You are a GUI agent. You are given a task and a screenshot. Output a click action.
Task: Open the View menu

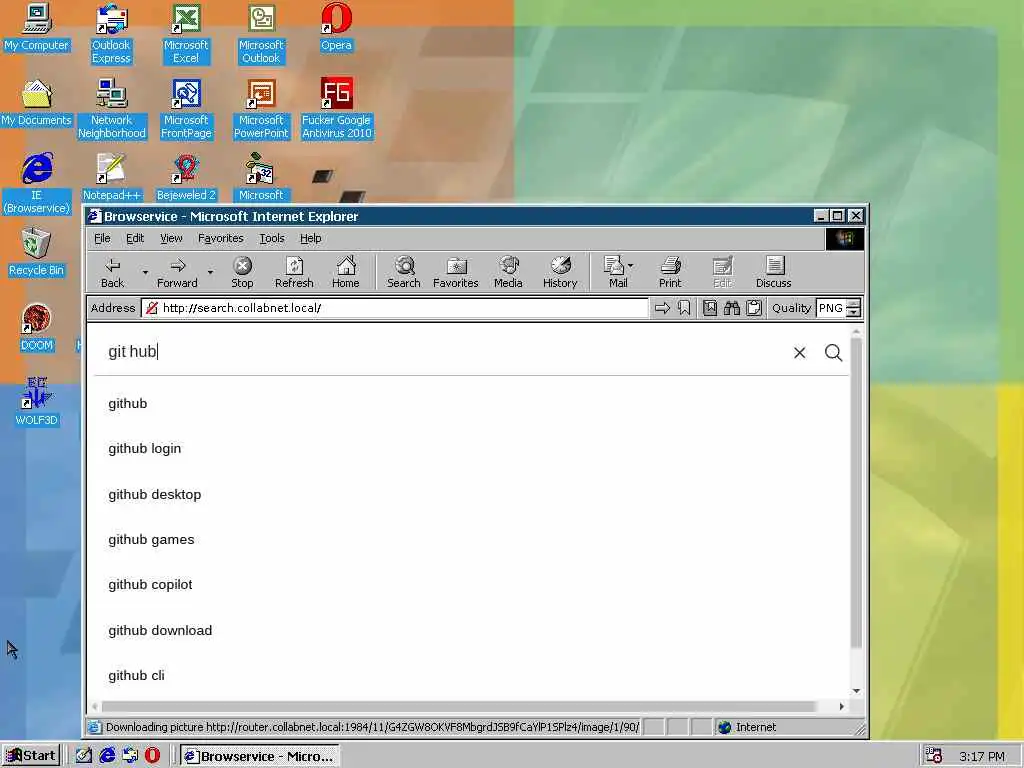tap(171, 238)
